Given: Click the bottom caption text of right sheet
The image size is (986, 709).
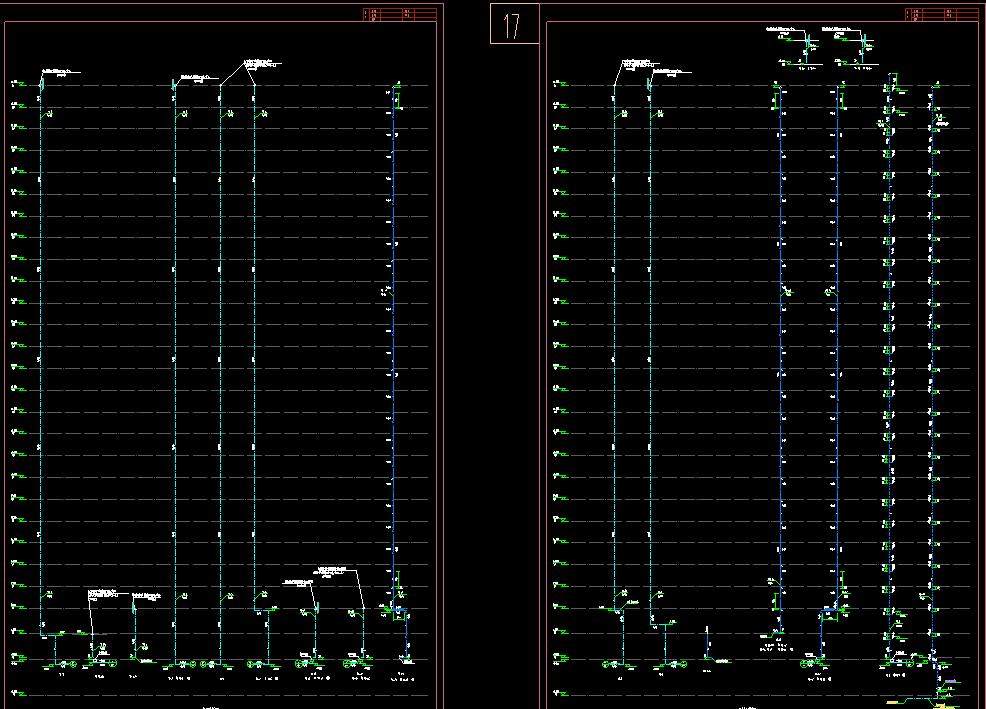Looking at the screenshot, I should (742, 706).
